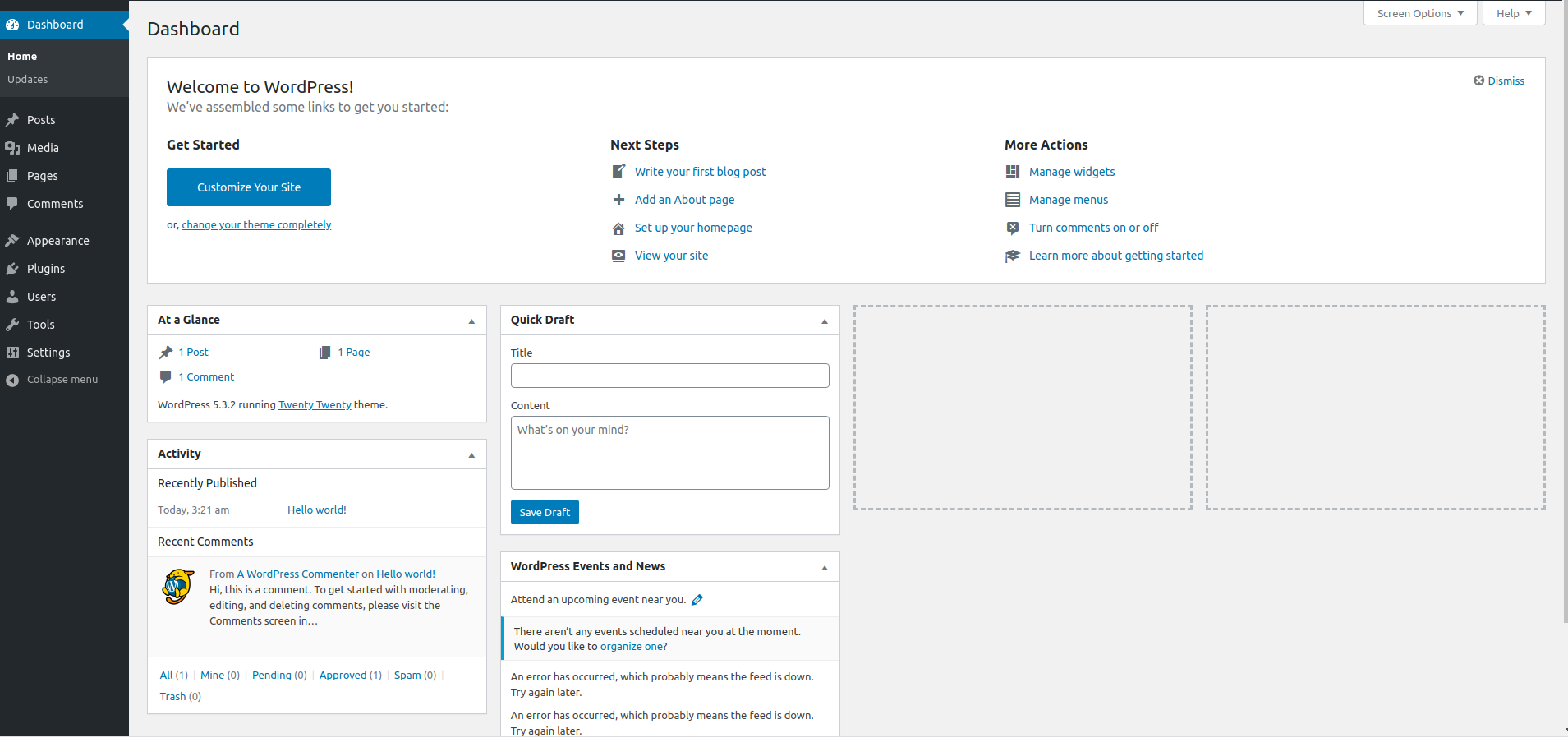Viewport: 1568px width, 738px height.
Task: Click the menu list icon beside Manage menus
Action: tap(1013, 200)
